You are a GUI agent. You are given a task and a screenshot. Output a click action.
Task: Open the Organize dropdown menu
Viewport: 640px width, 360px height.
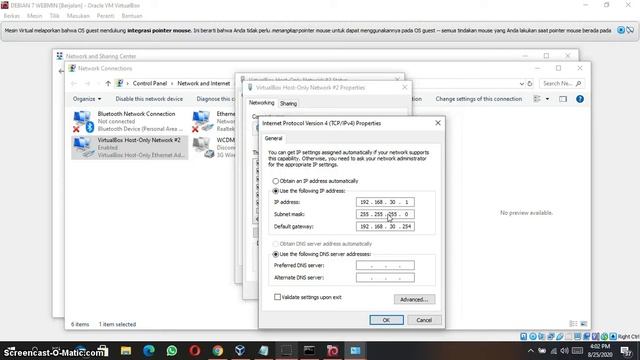pyautogui.click(x=87, y=99)
